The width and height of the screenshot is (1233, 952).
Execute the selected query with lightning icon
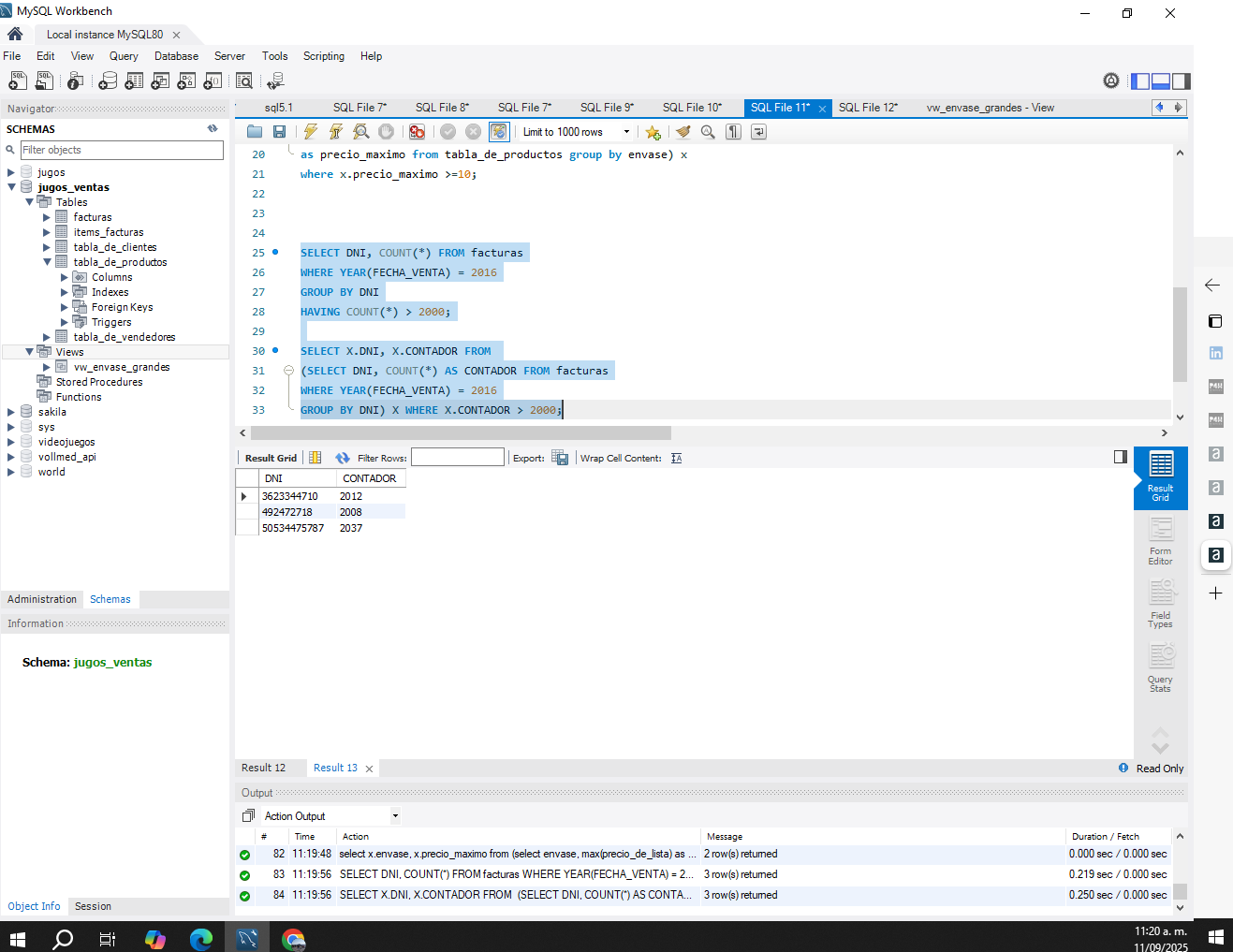[311, 132]
